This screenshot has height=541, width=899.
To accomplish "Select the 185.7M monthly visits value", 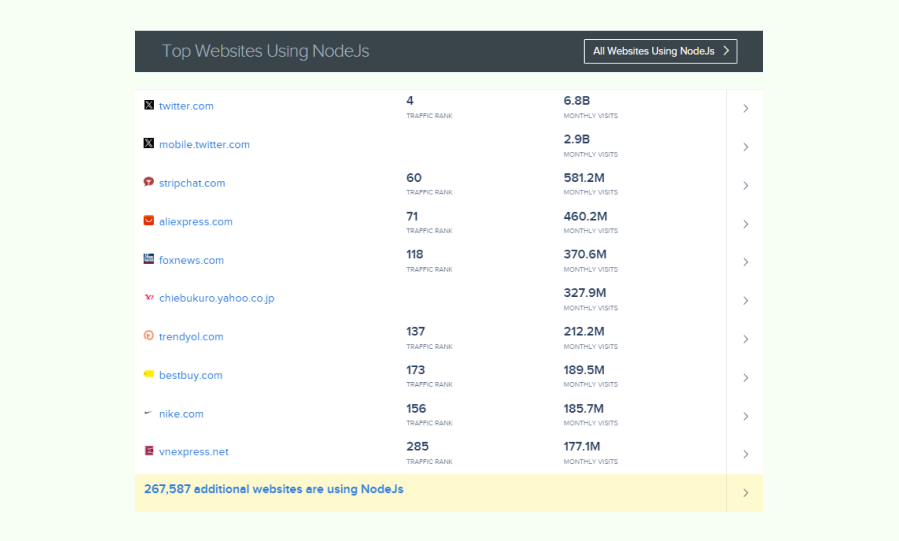I will (x=584, y=408).
